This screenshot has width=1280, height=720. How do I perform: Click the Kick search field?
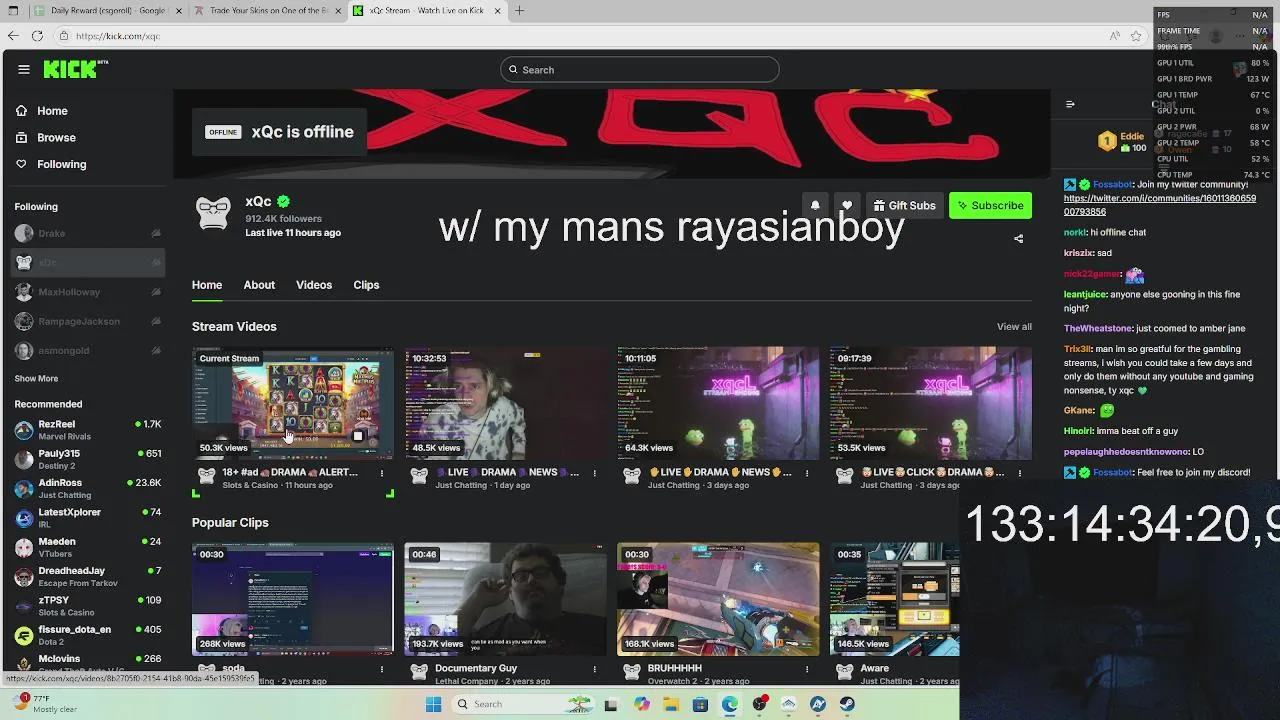(640, 69)
